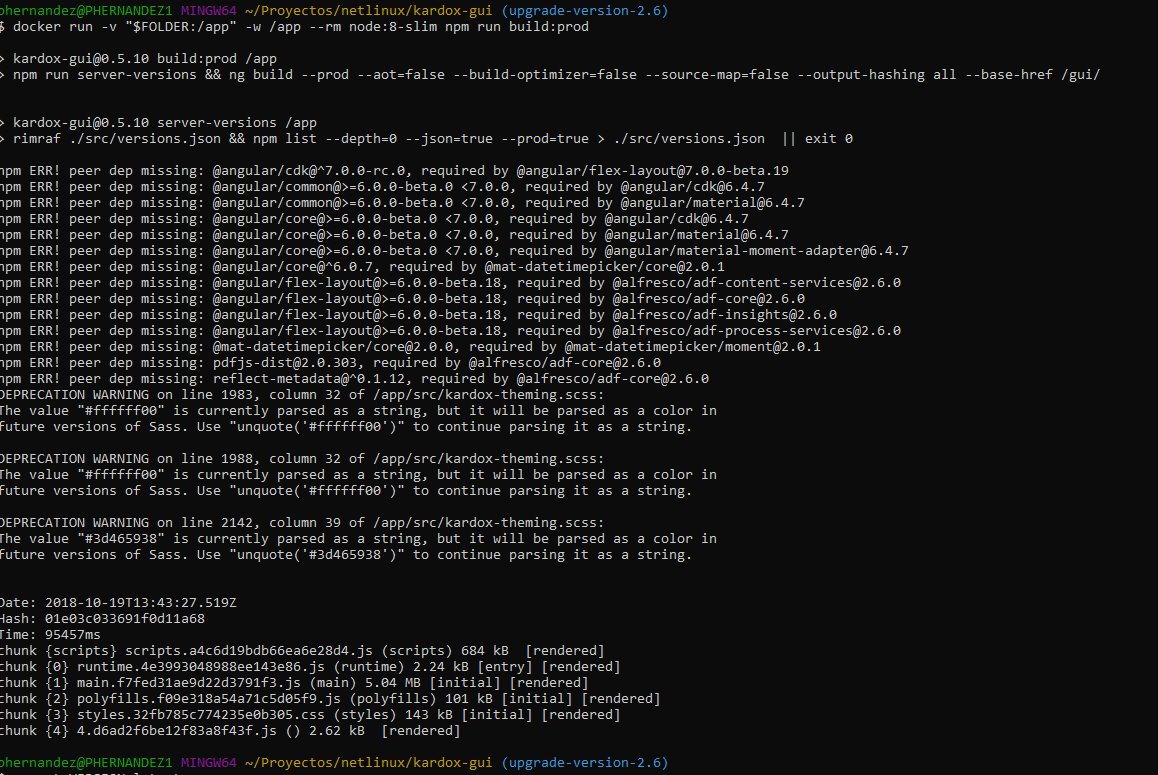The image size is (1158, 775).
Task: Click the deprecation warning header for line 1983
Action: (302, 395)
